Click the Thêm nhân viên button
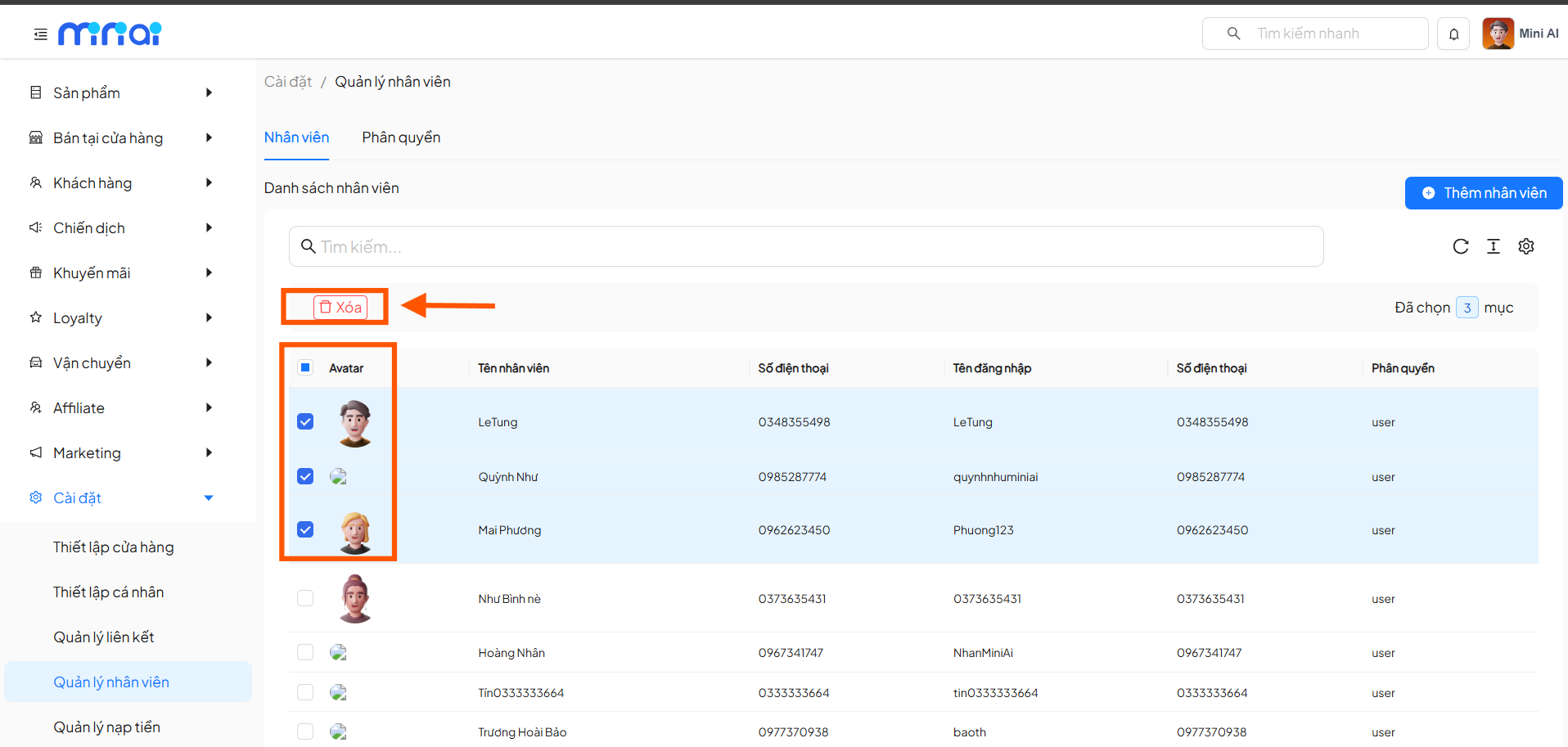The height and width of the screenshot is (747, 1568). click(1483, 193)
